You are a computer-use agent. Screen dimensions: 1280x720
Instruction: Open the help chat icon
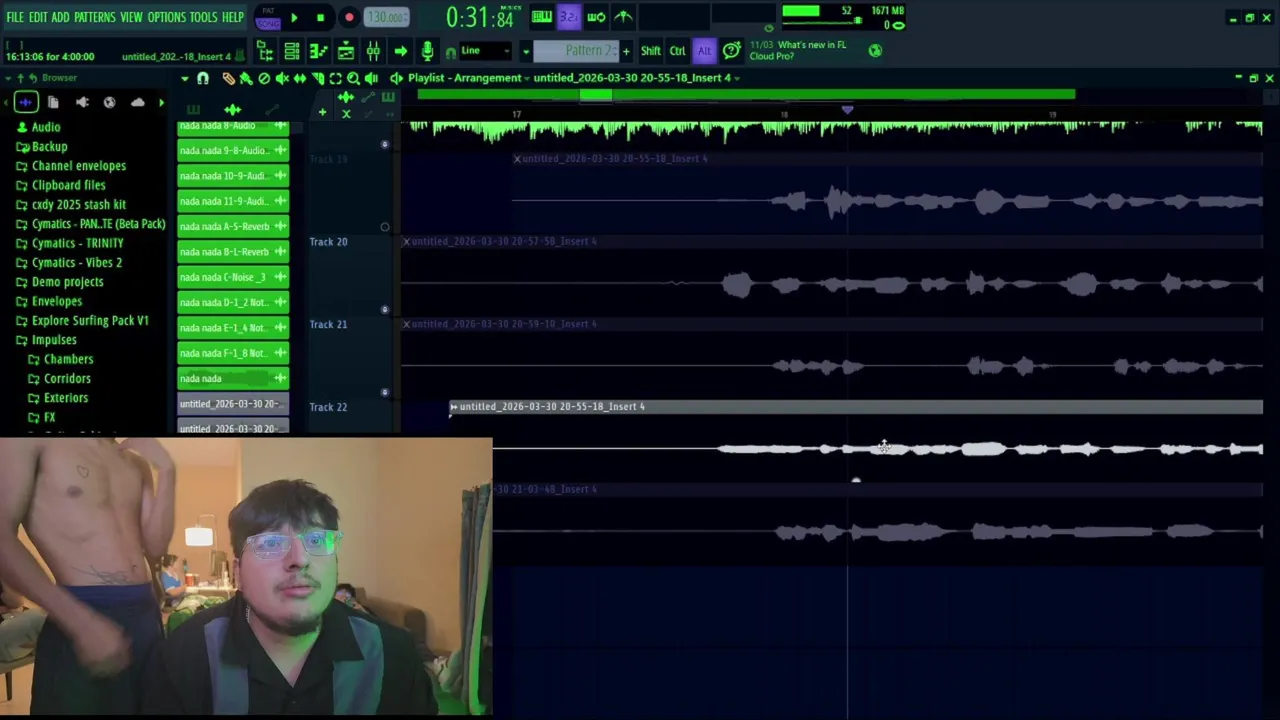click(x=732, y=51)
